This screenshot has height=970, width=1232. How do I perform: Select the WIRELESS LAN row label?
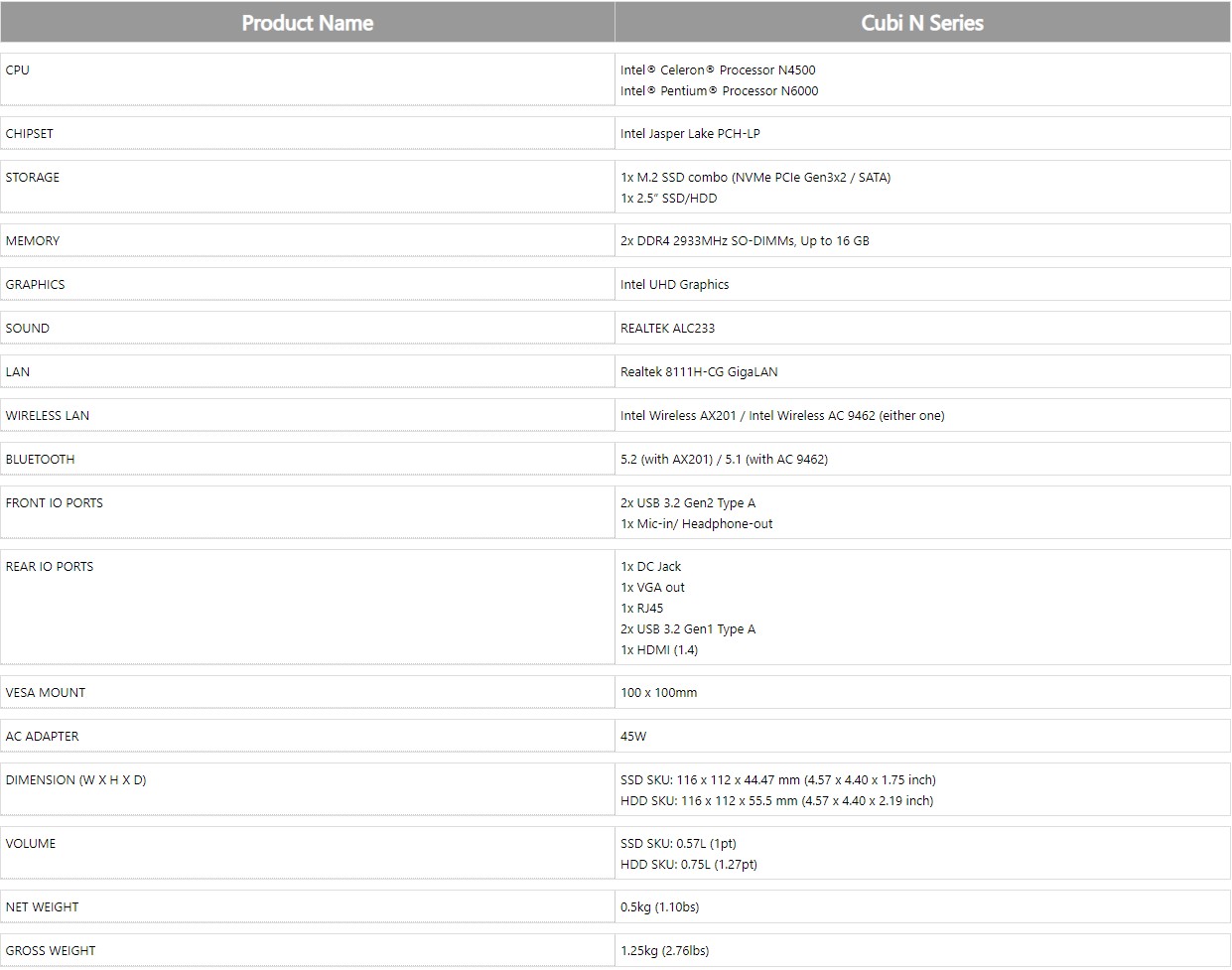click(x=48, y=416)
